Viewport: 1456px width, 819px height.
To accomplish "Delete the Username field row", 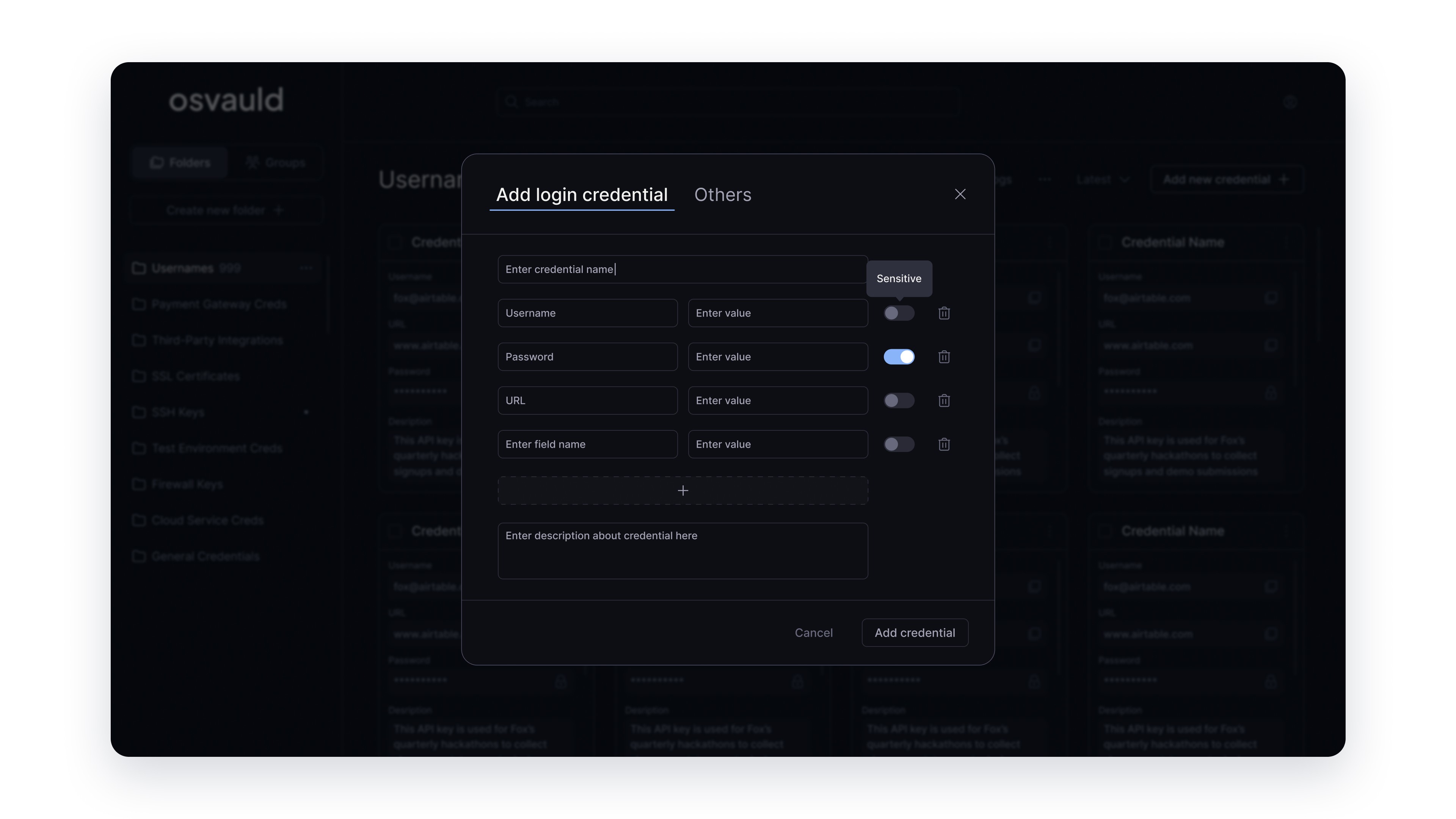I will tap(944, 313).
